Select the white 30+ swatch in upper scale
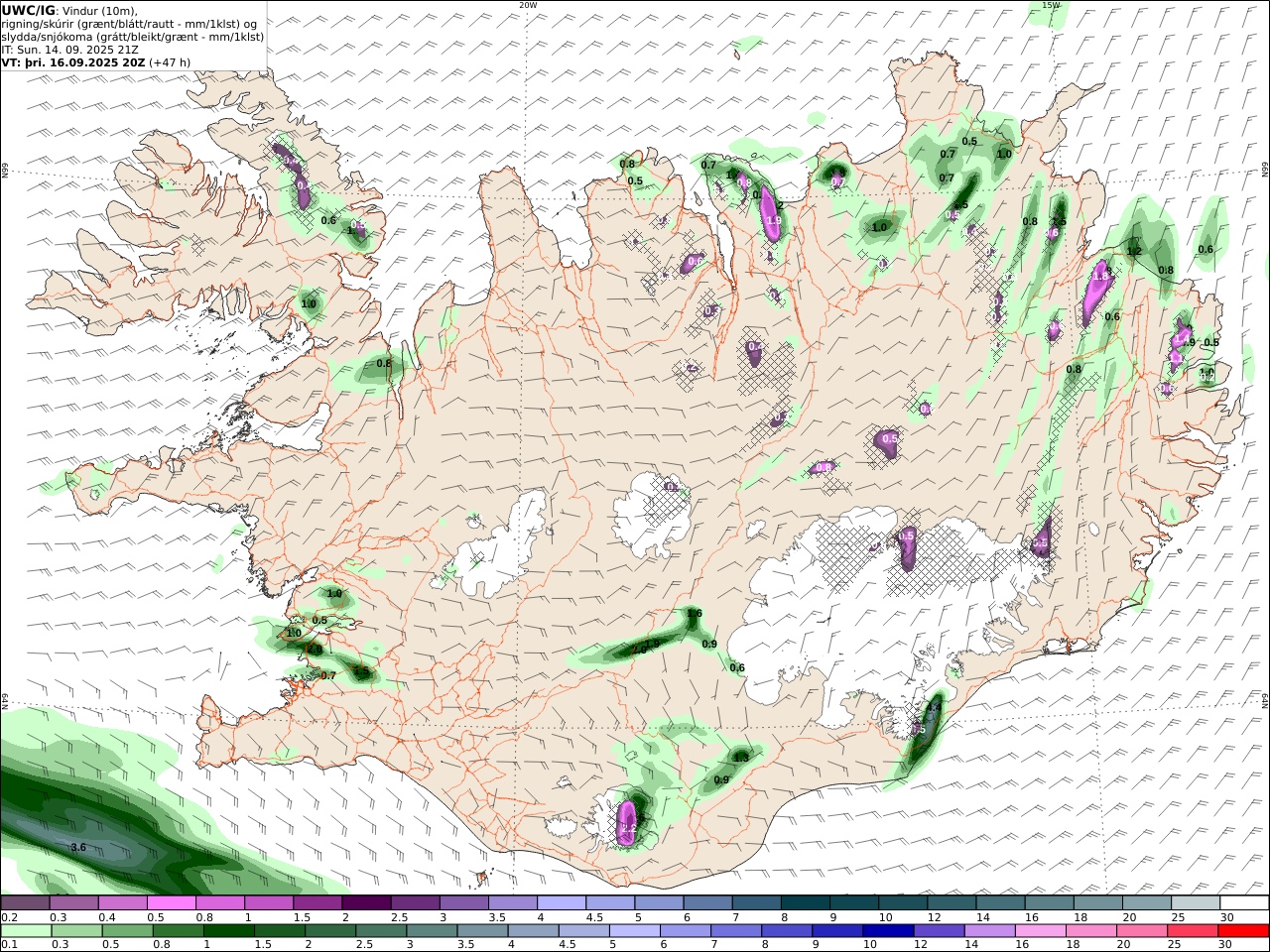Screen dimensions: 1270x952 point(1243,903)
